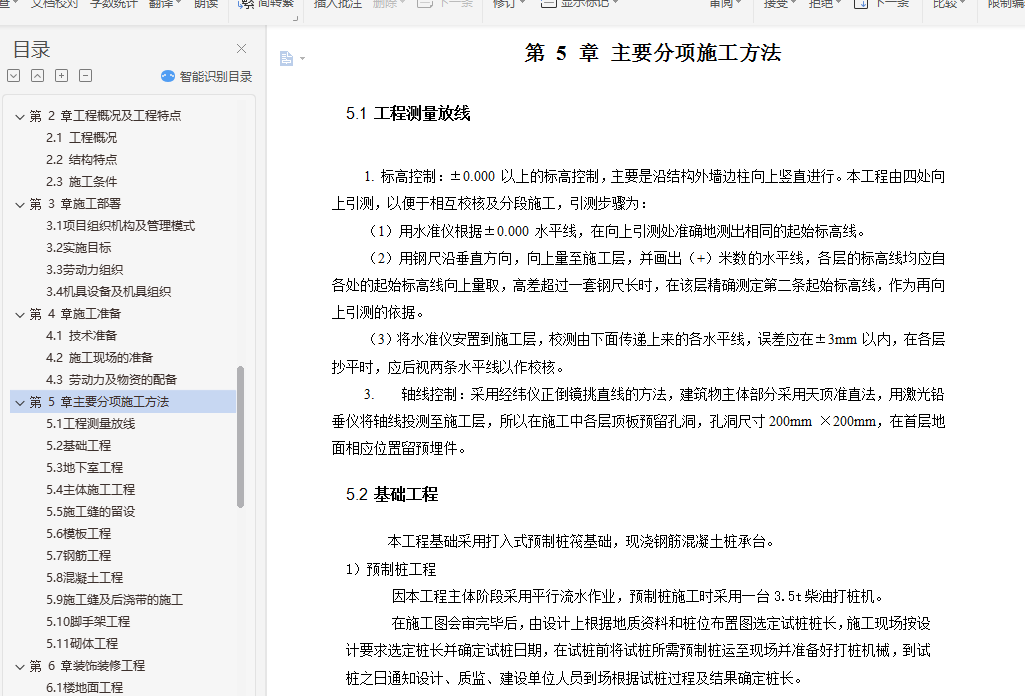Click the heading 5.1 工程测量放线 in document

click(x=408, y=114)
